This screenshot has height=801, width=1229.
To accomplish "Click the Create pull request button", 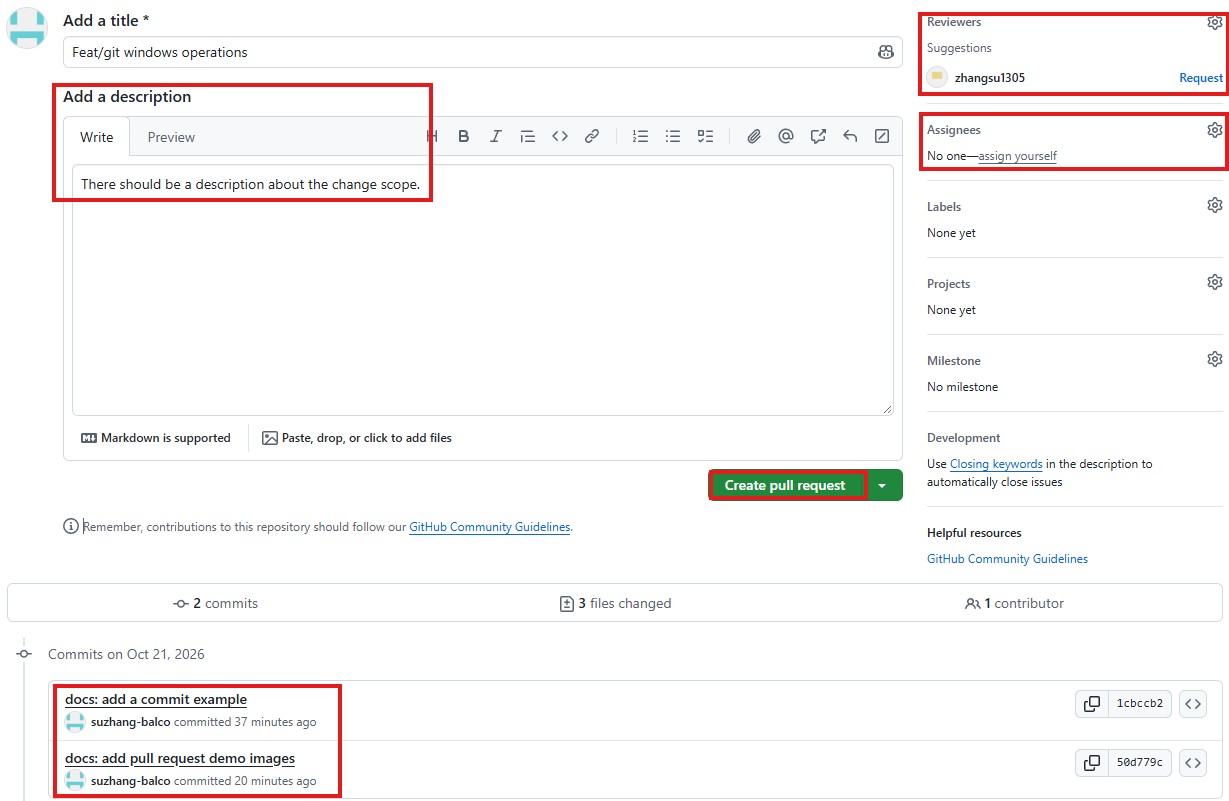I will point(785,485).
